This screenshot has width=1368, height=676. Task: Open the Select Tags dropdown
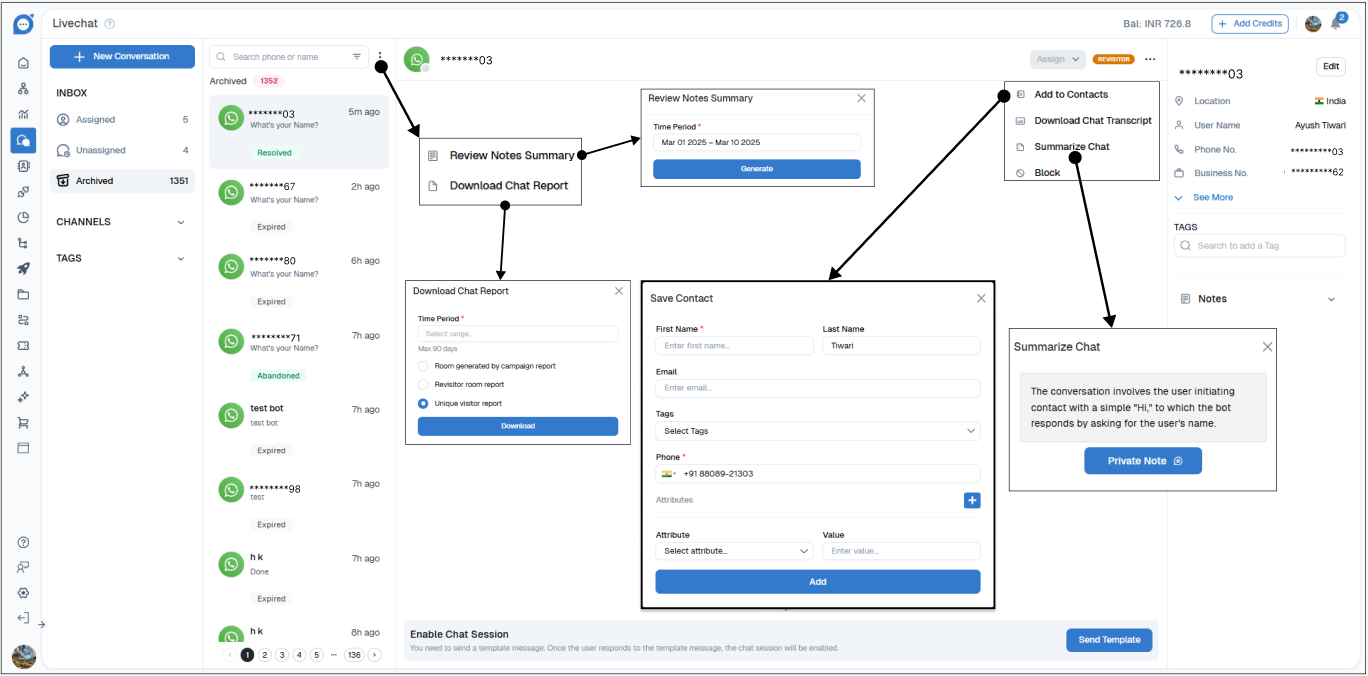(817, 431)
